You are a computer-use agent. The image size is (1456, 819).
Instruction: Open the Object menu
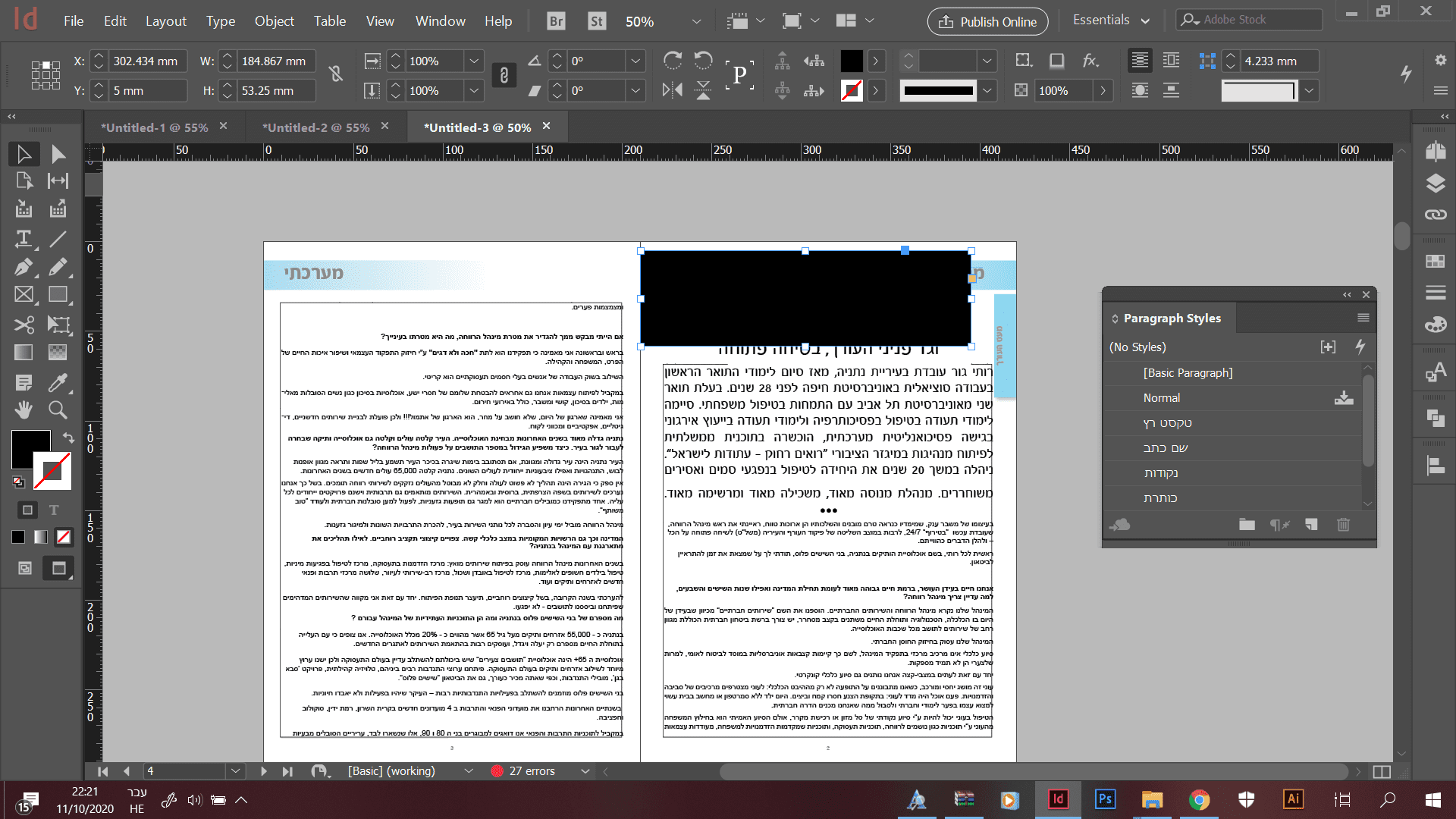point(274,21)
